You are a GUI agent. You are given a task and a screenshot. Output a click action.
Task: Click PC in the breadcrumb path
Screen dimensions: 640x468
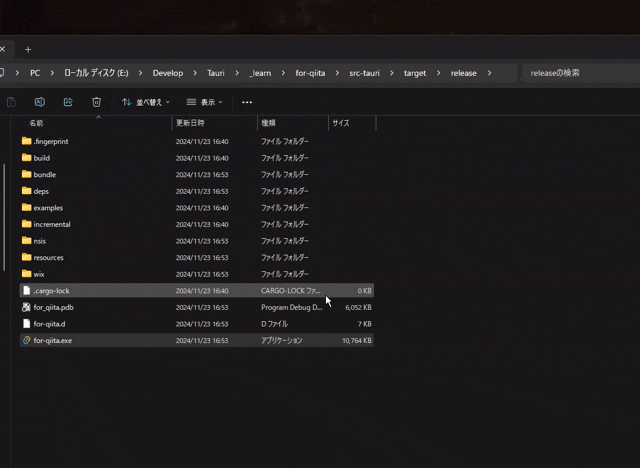pyautogui.click(x=35, y=73)
